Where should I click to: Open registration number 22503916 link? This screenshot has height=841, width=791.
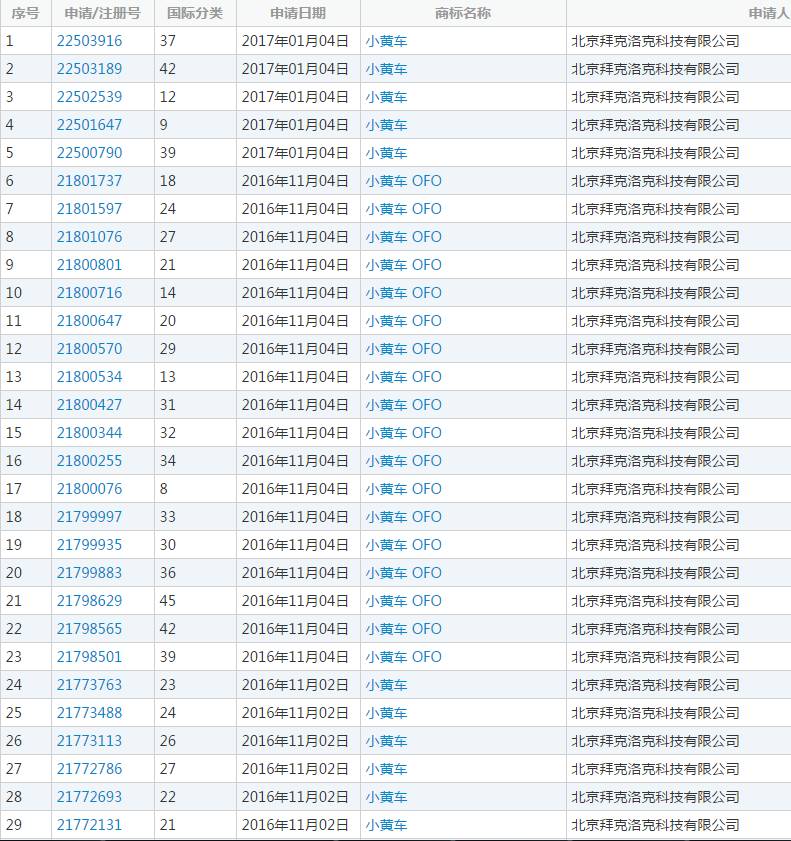[89, 41]
